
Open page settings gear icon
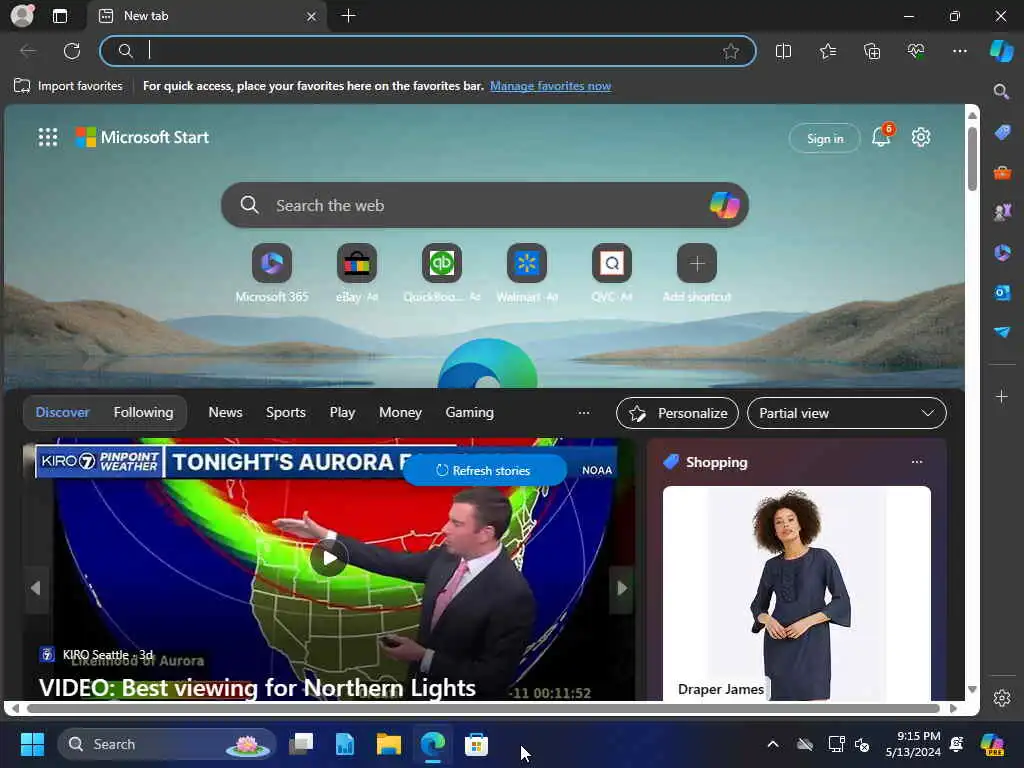pyautogui.click(x=921, y=137)
